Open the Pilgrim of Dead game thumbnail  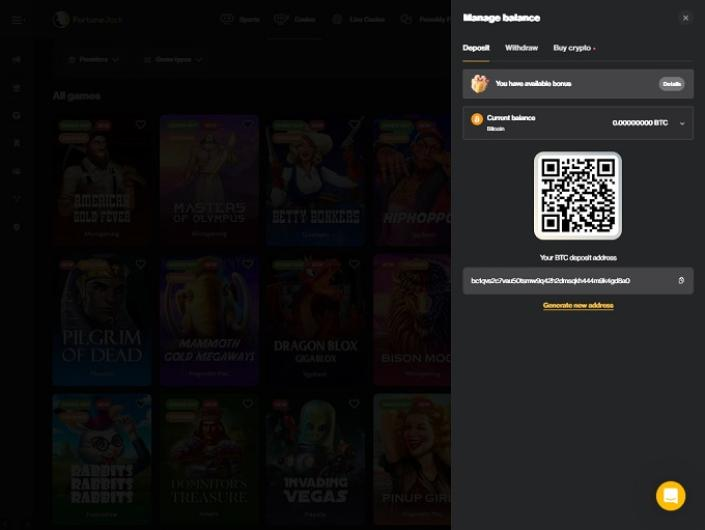102,320
